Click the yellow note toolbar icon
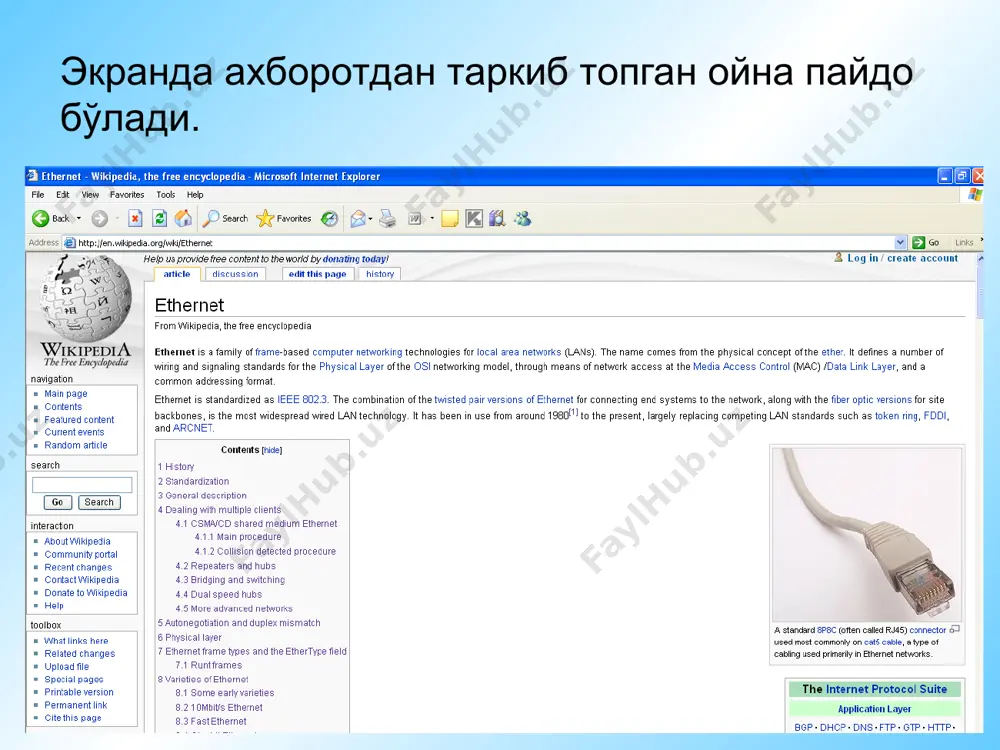 [450, 219]
